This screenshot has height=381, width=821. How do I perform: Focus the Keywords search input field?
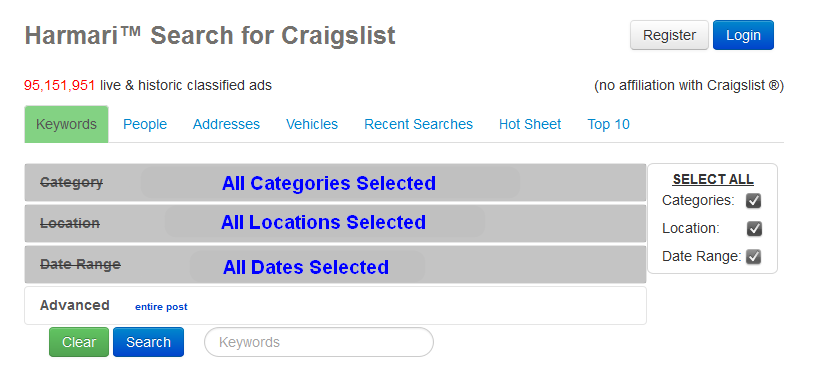pyautogui.click(x=319, y=342)
